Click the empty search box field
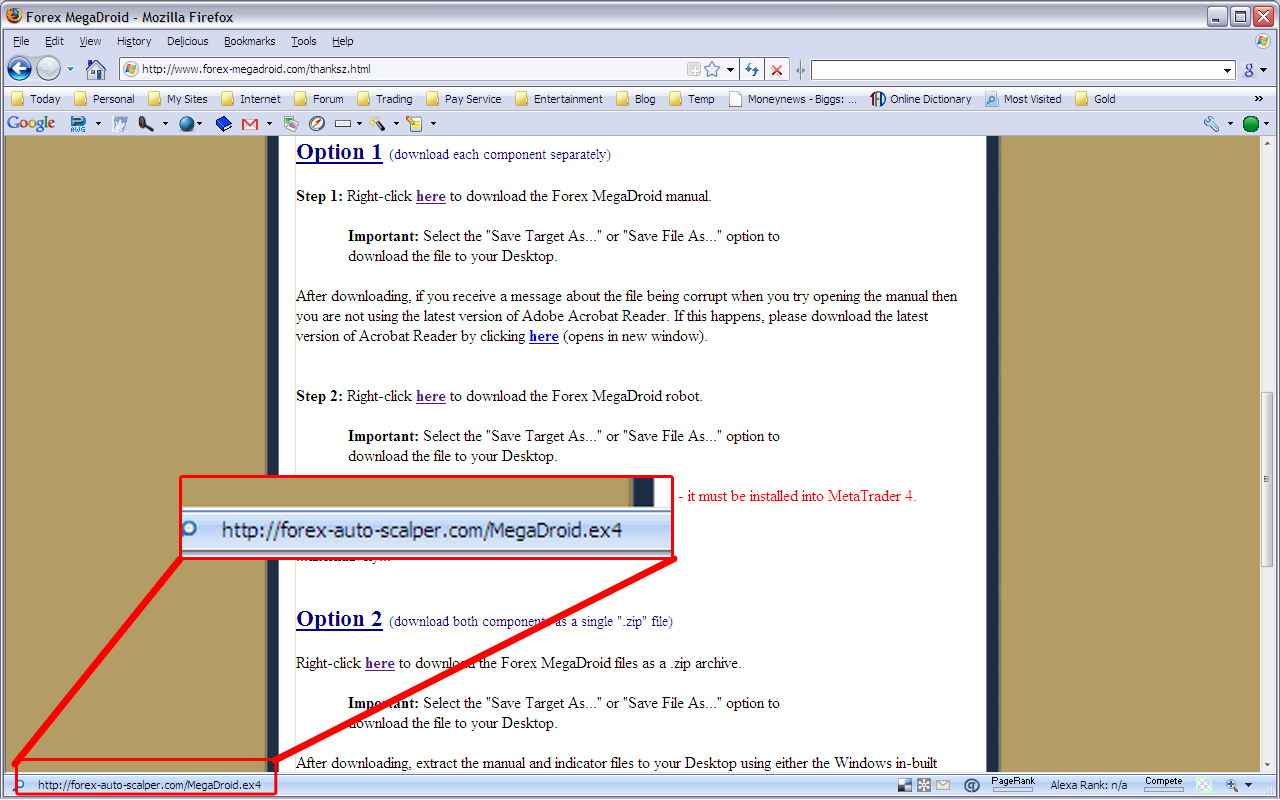 [x=1016, y=70]
